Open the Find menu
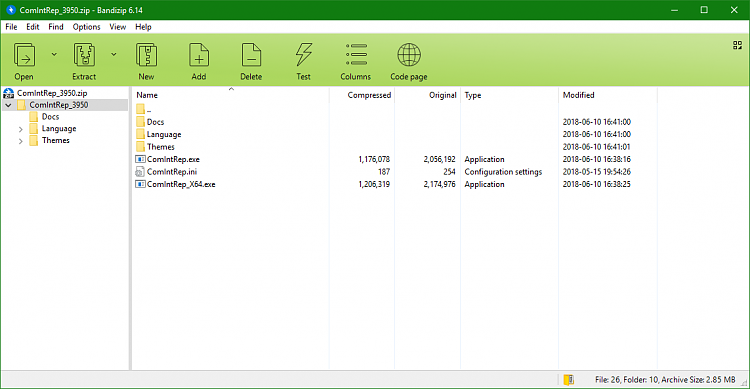This screenshot has width=750, height=389. coord(55,27)
